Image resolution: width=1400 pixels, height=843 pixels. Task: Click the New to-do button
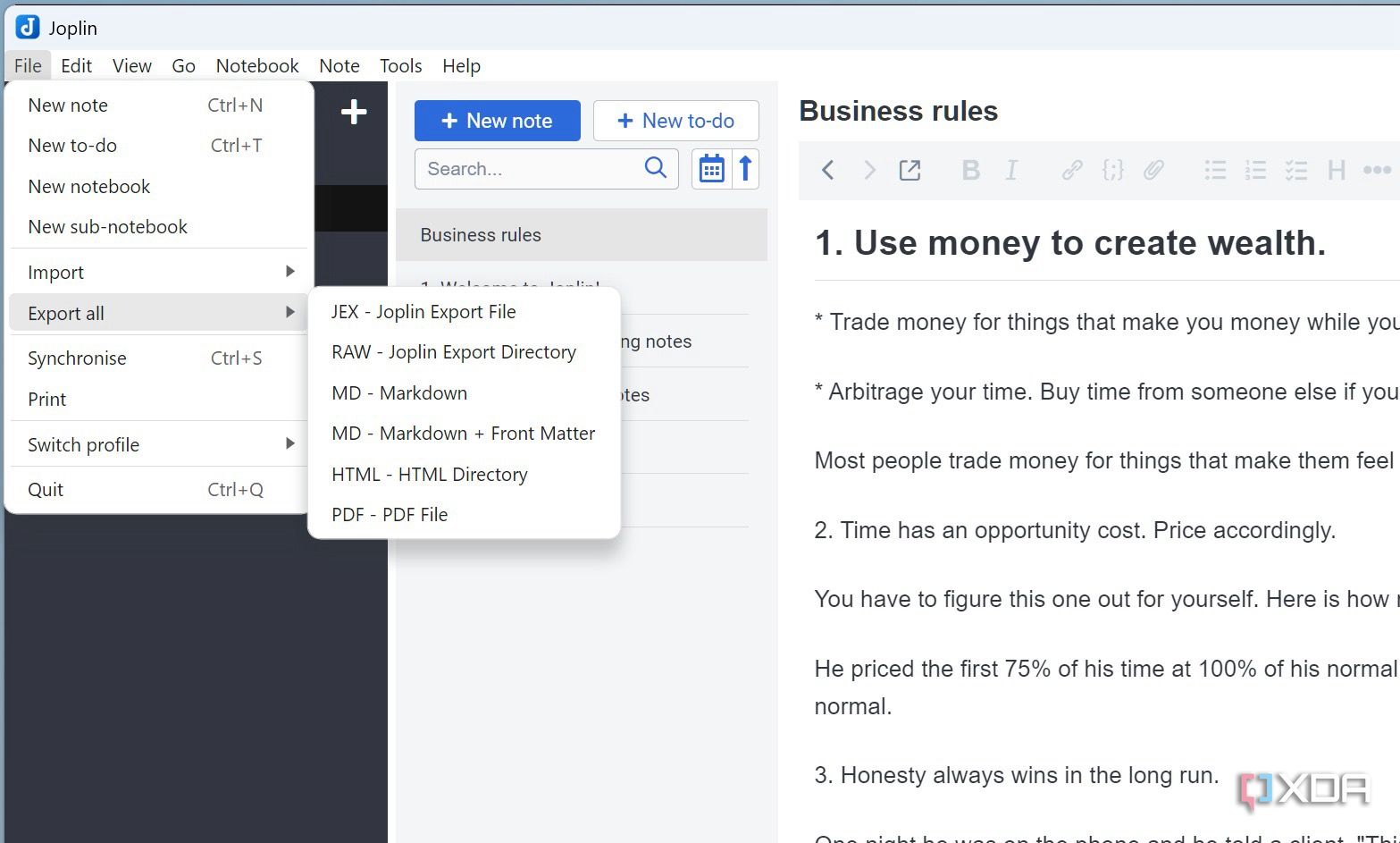pos(676,121)
